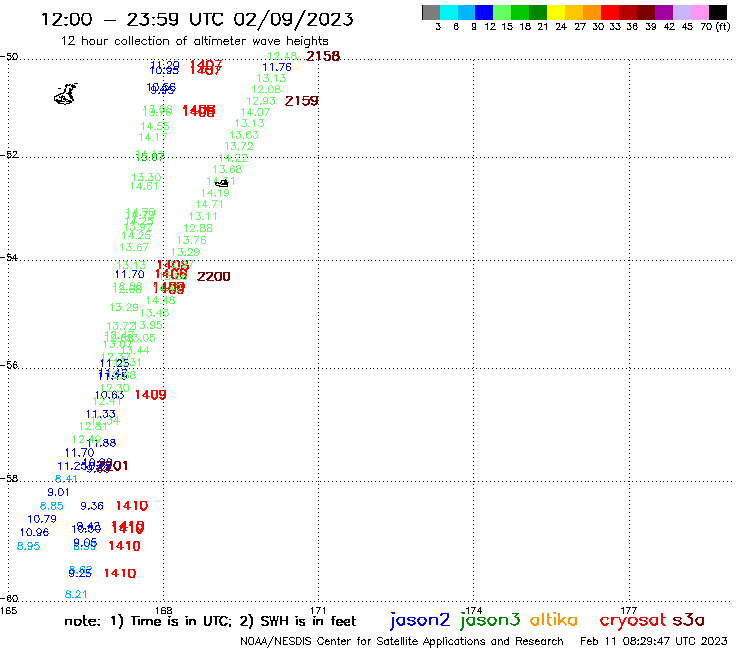Click the jason2 satellite label
The height and width of the screenshot is (650, 740).
(420, 620)
